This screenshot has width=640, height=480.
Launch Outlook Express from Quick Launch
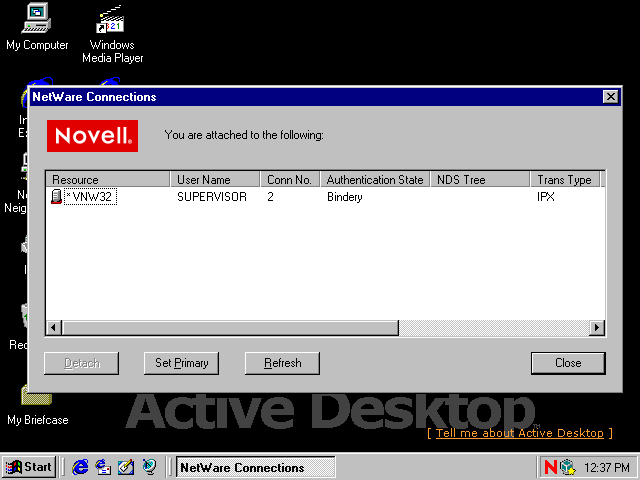(x=103, y=467)
